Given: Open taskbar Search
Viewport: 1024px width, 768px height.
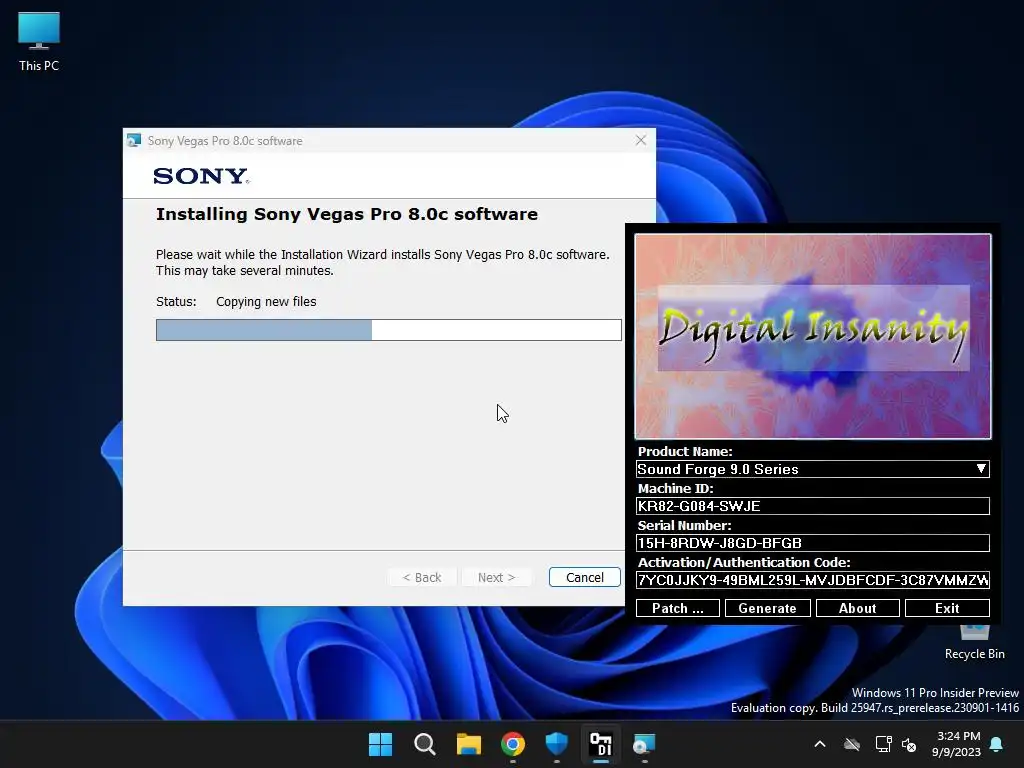Looking at the screenshot, I should click(424, 744).
